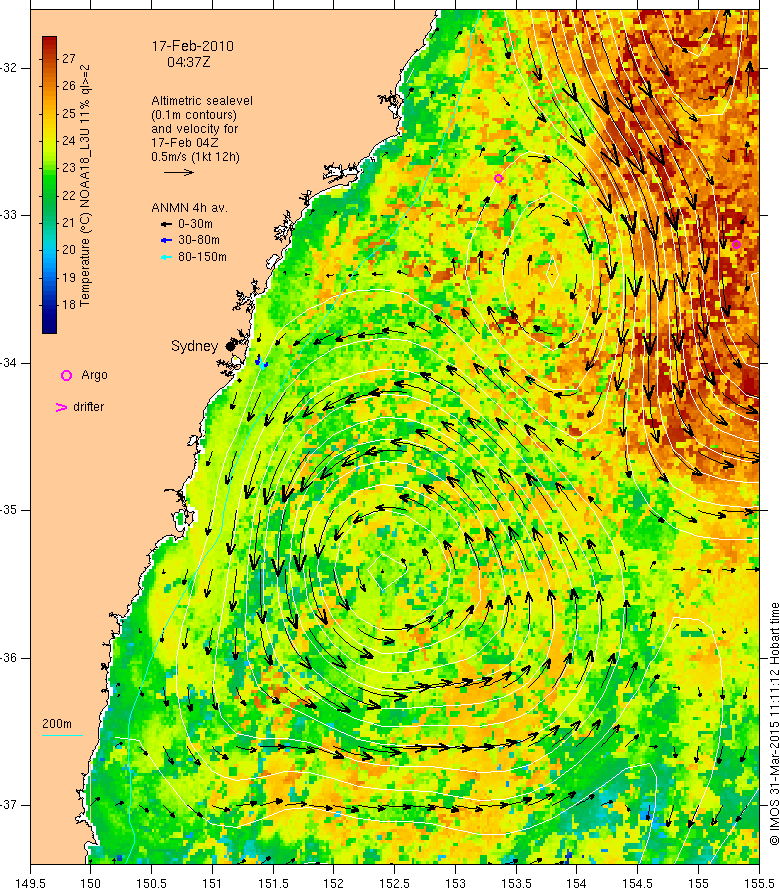Click the 0.5m/s velocity scale arrow
This screenshot has height=890, width=780.
179,173
